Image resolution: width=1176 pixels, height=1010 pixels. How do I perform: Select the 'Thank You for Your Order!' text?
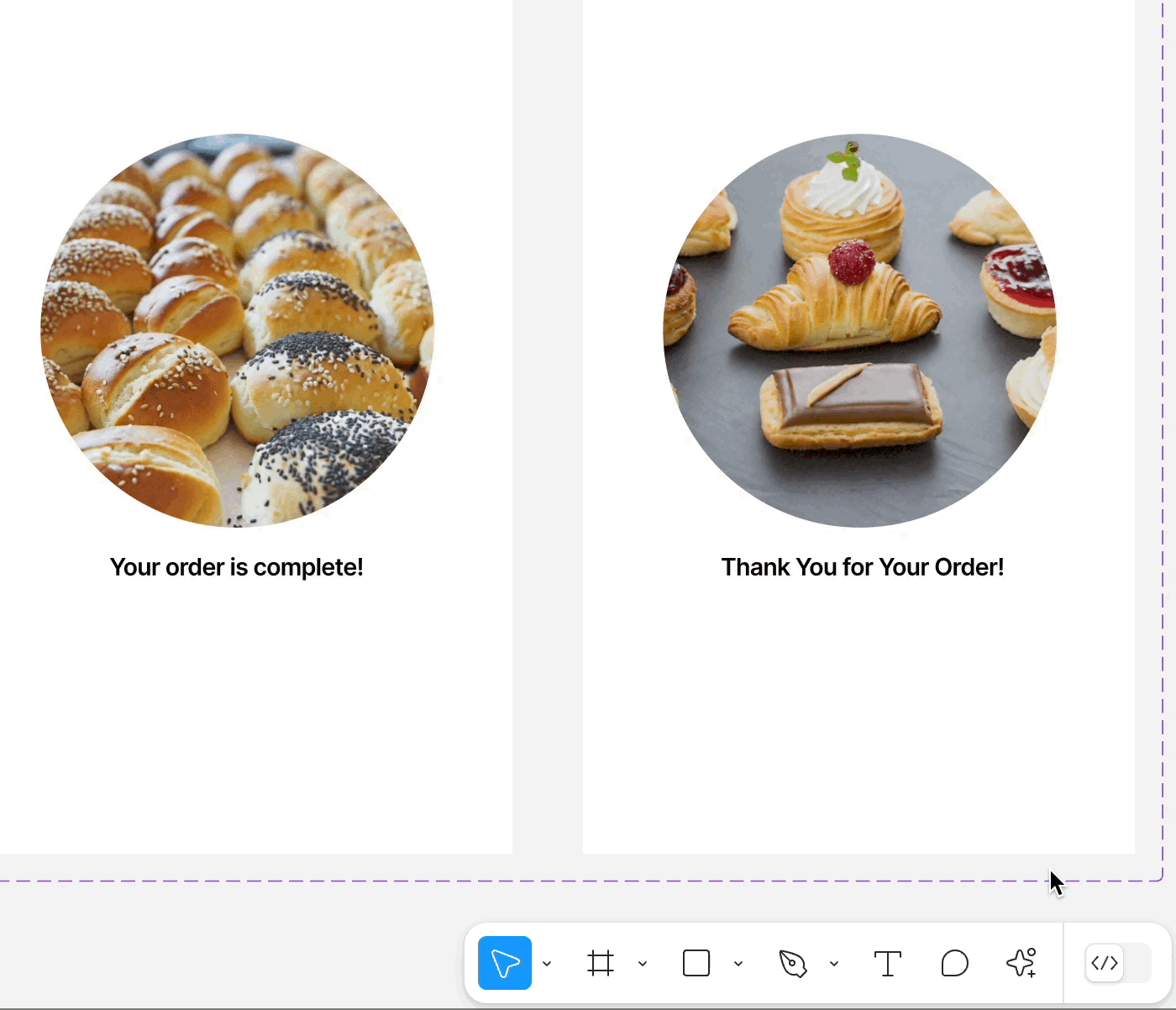pos(862,567)
